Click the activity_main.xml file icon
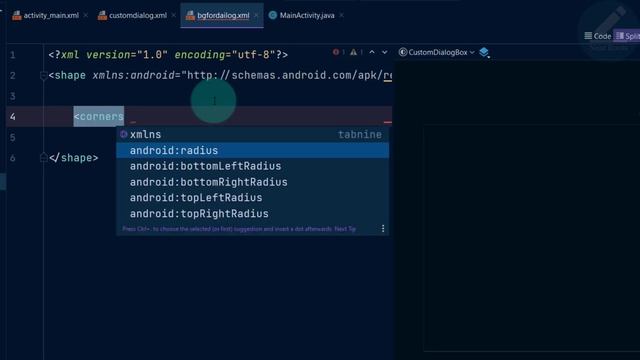The width and height of the screenshot is (640, 360). 17,16
